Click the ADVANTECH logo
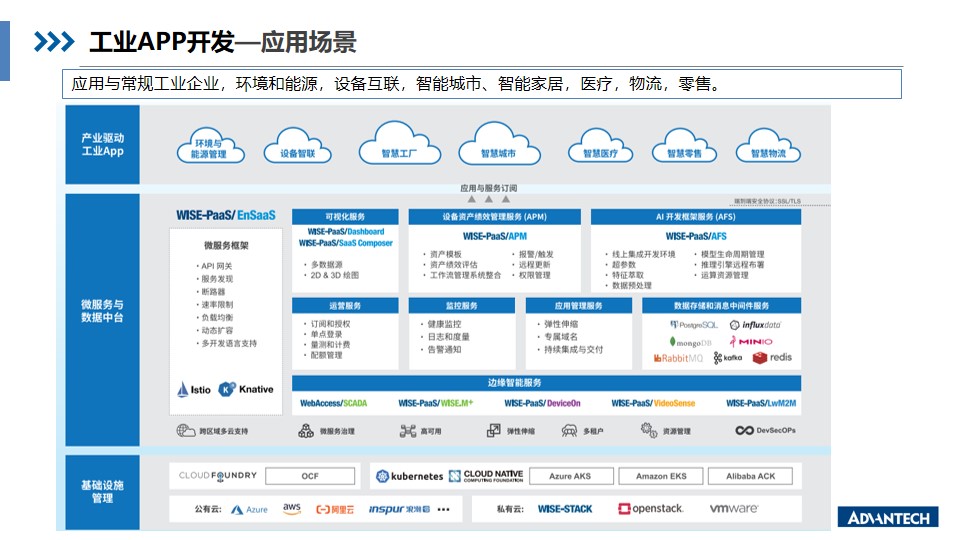Viewport: 960px width, 540px height. (888, 517)
